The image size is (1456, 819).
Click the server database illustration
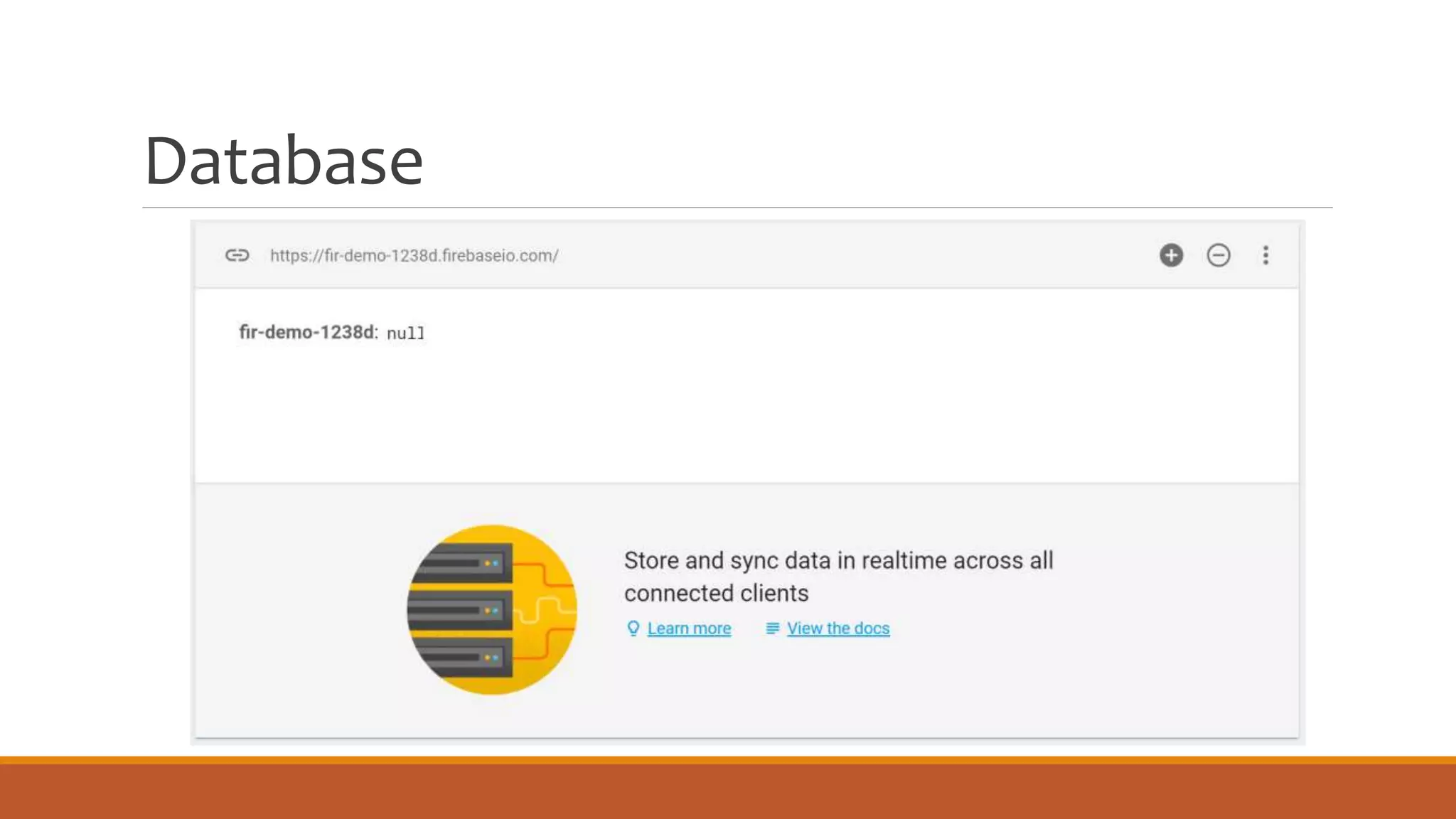point(491,610)
